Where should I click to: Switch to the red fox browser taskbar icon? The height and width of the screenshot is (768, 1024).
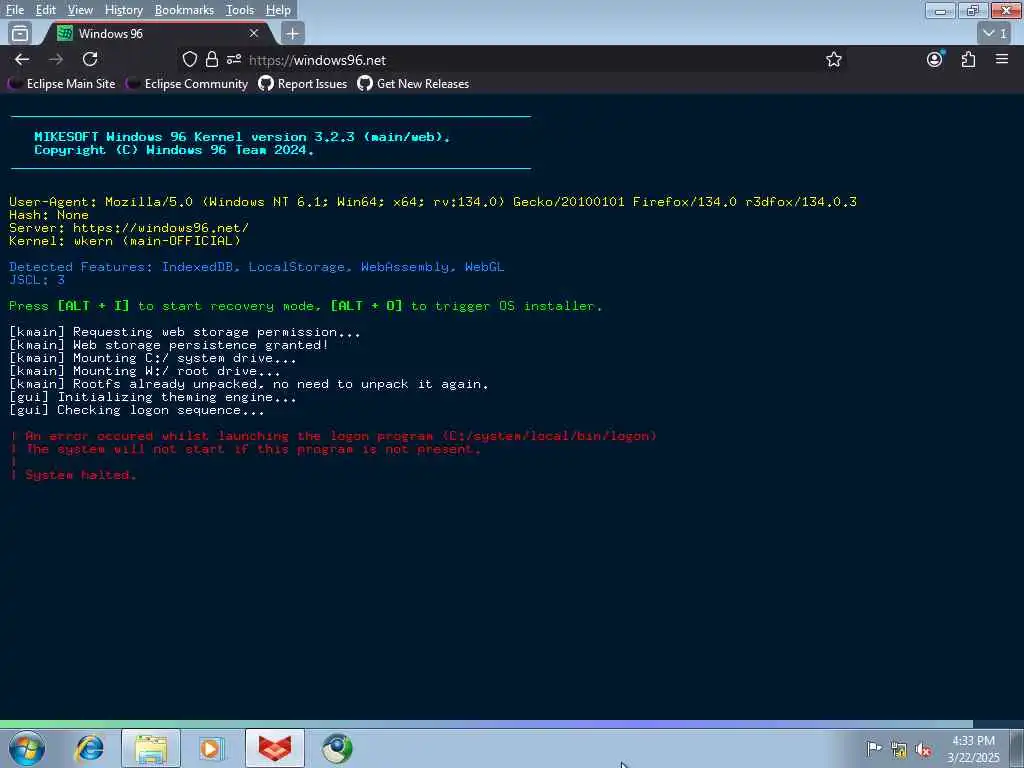coord(275,748)
